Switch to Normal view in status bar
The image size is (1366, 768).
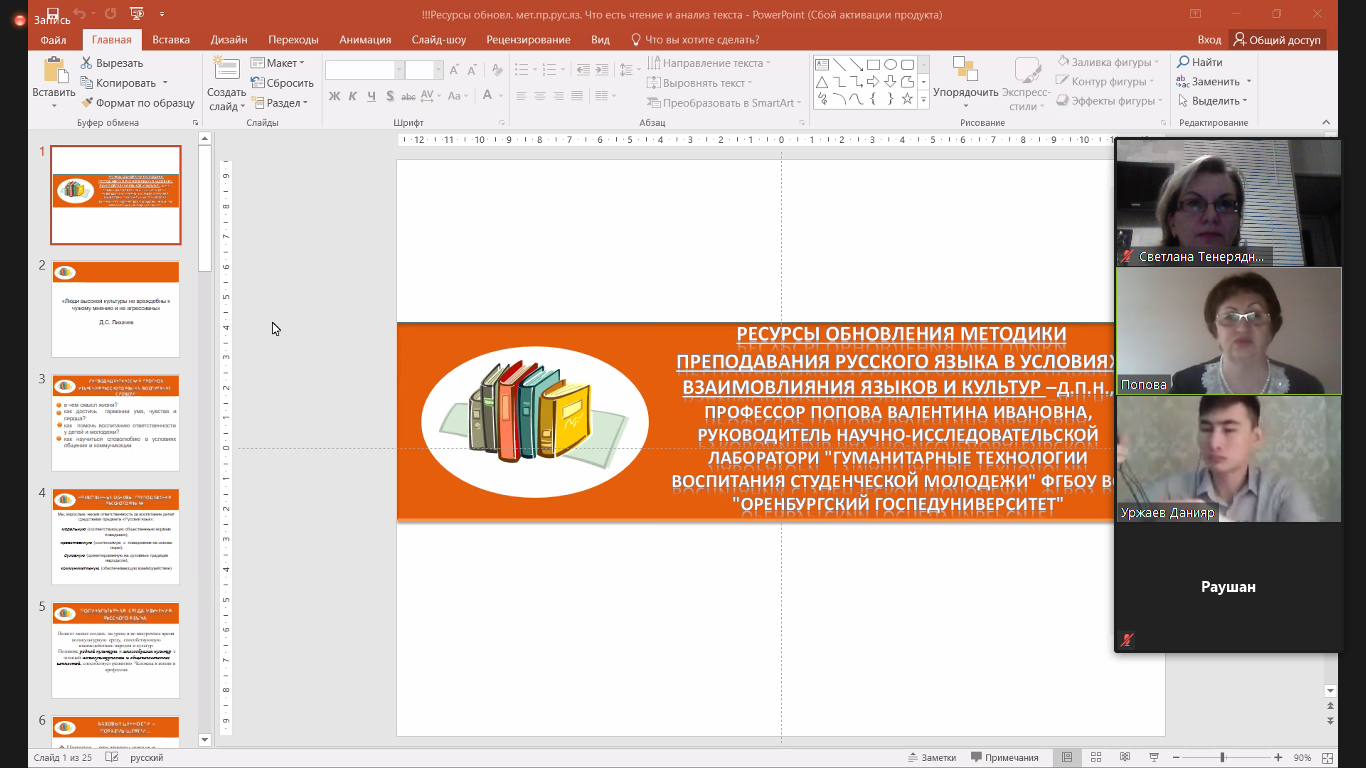[x=1067, y=758]
